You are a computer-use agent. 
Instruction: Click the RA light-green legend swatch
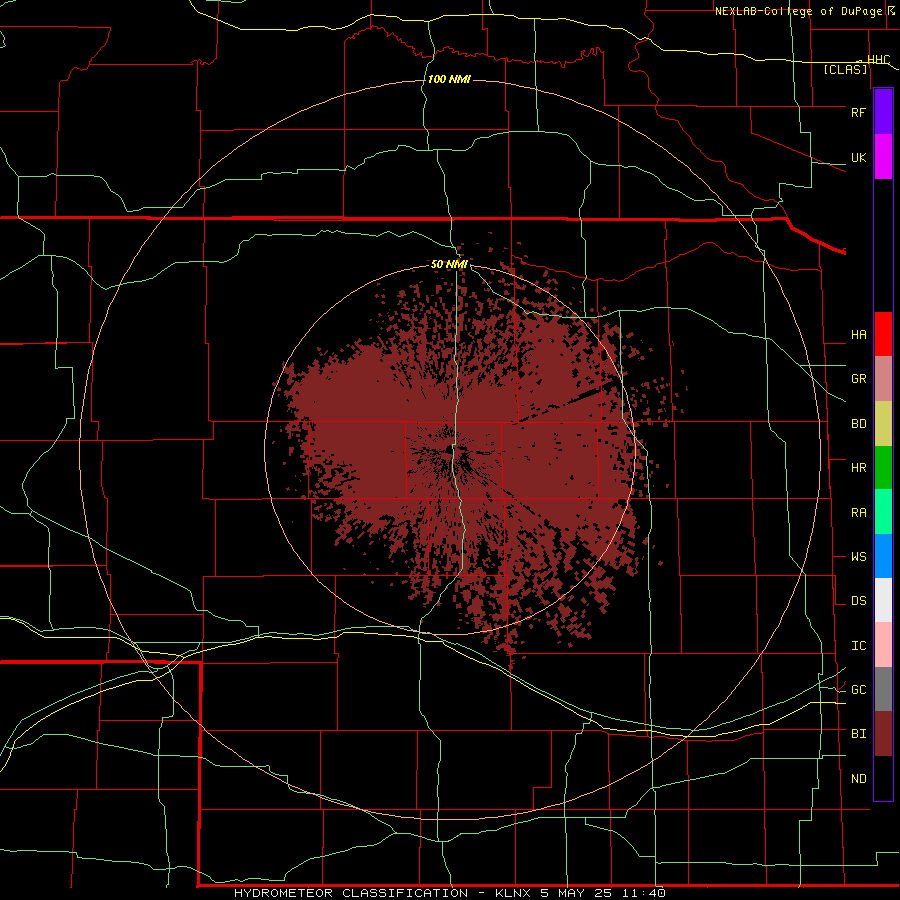[x=883, y=512]
